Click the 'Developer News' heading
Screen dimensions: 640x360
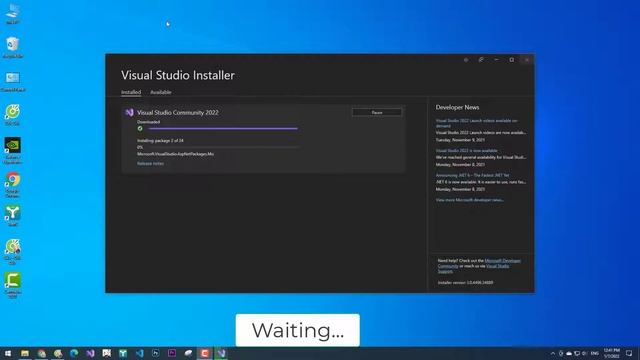457,107
